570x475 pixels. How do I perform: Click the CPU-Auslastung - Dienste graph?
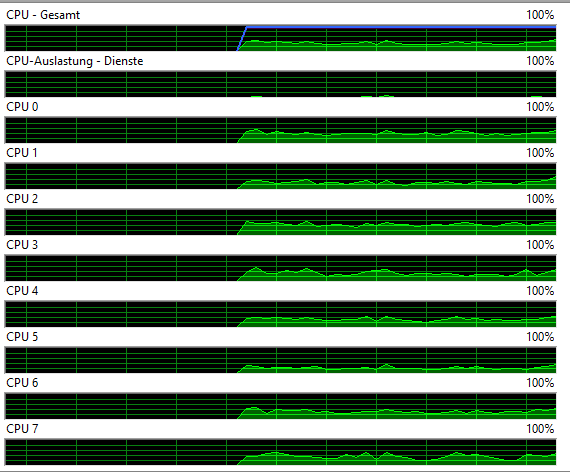click(x=280, y=84)
